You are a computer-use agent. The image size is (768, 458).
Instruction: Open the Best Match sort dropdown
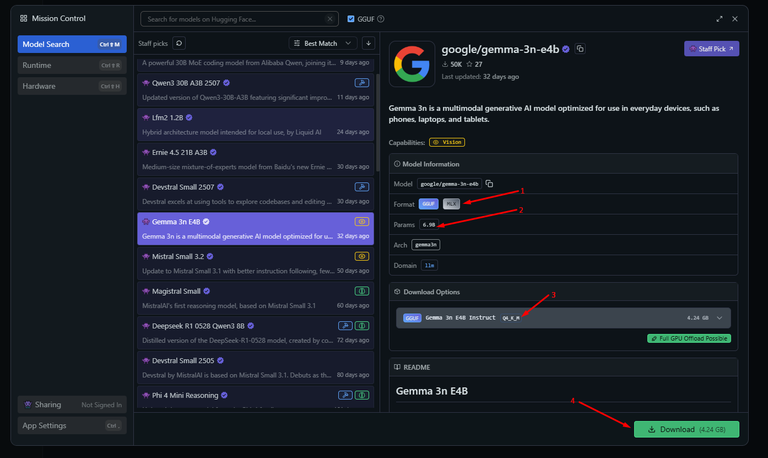click(322, 43)
